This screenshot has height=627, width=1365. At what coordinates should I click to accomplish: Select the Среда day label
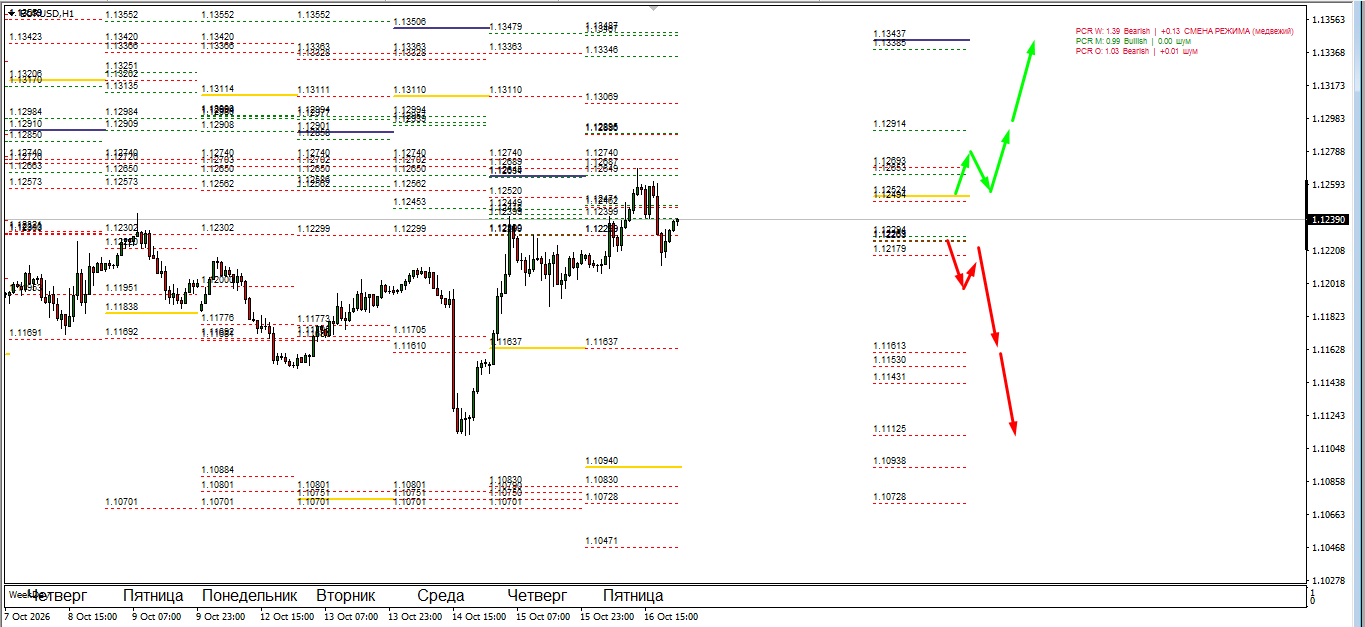tap(441, 595)
